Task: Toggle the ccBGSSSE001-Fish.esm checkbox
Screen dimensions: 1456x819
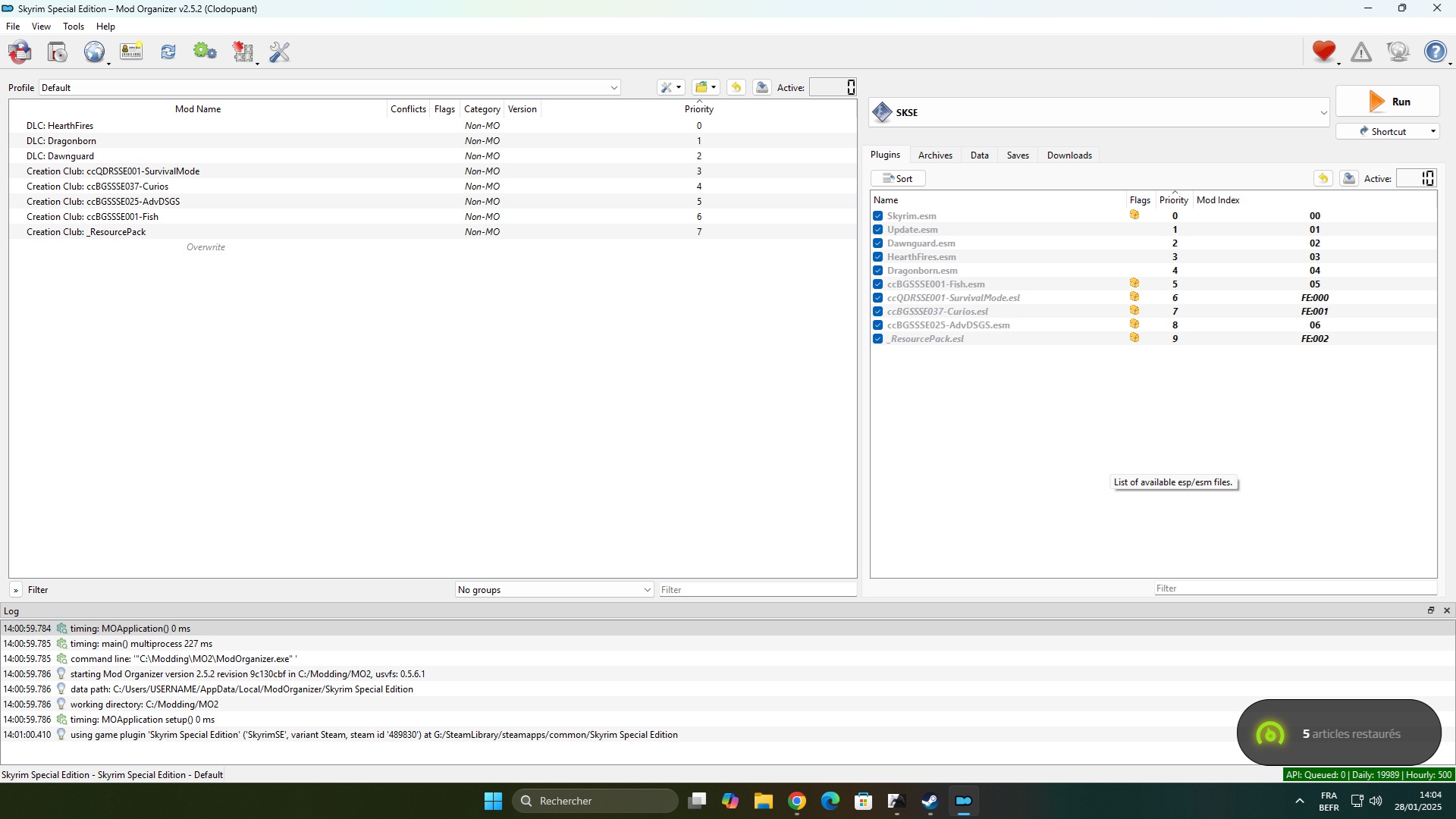Action: (878, 284)
